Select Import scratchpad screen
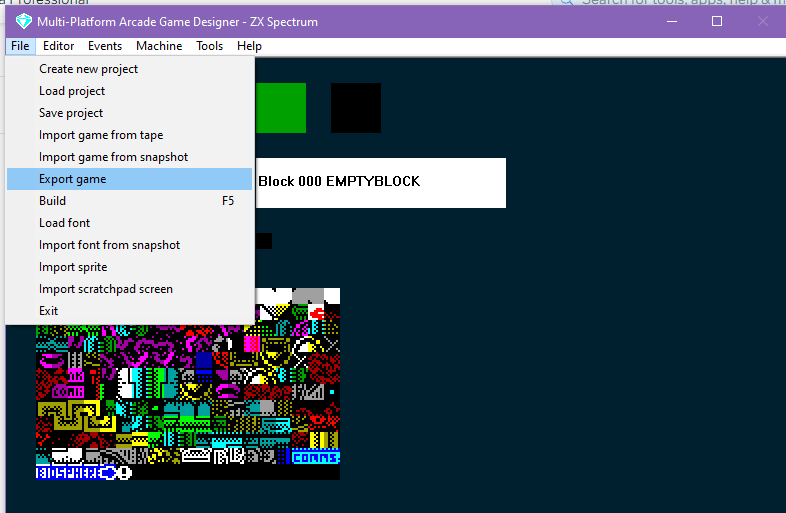 pos(129,289)
